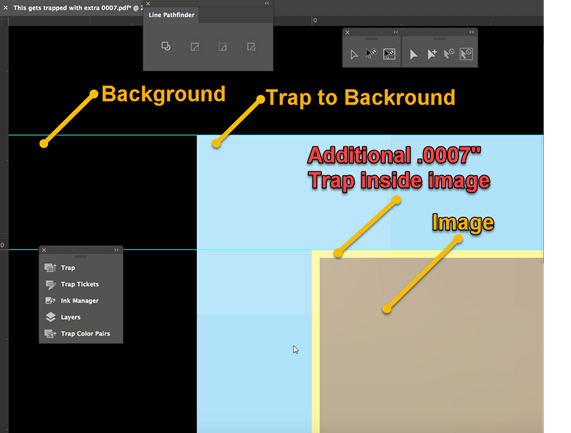Expand the Trap panel list with double arrows
The width and height of the screenshot is (571, 433).
[117, 250]
